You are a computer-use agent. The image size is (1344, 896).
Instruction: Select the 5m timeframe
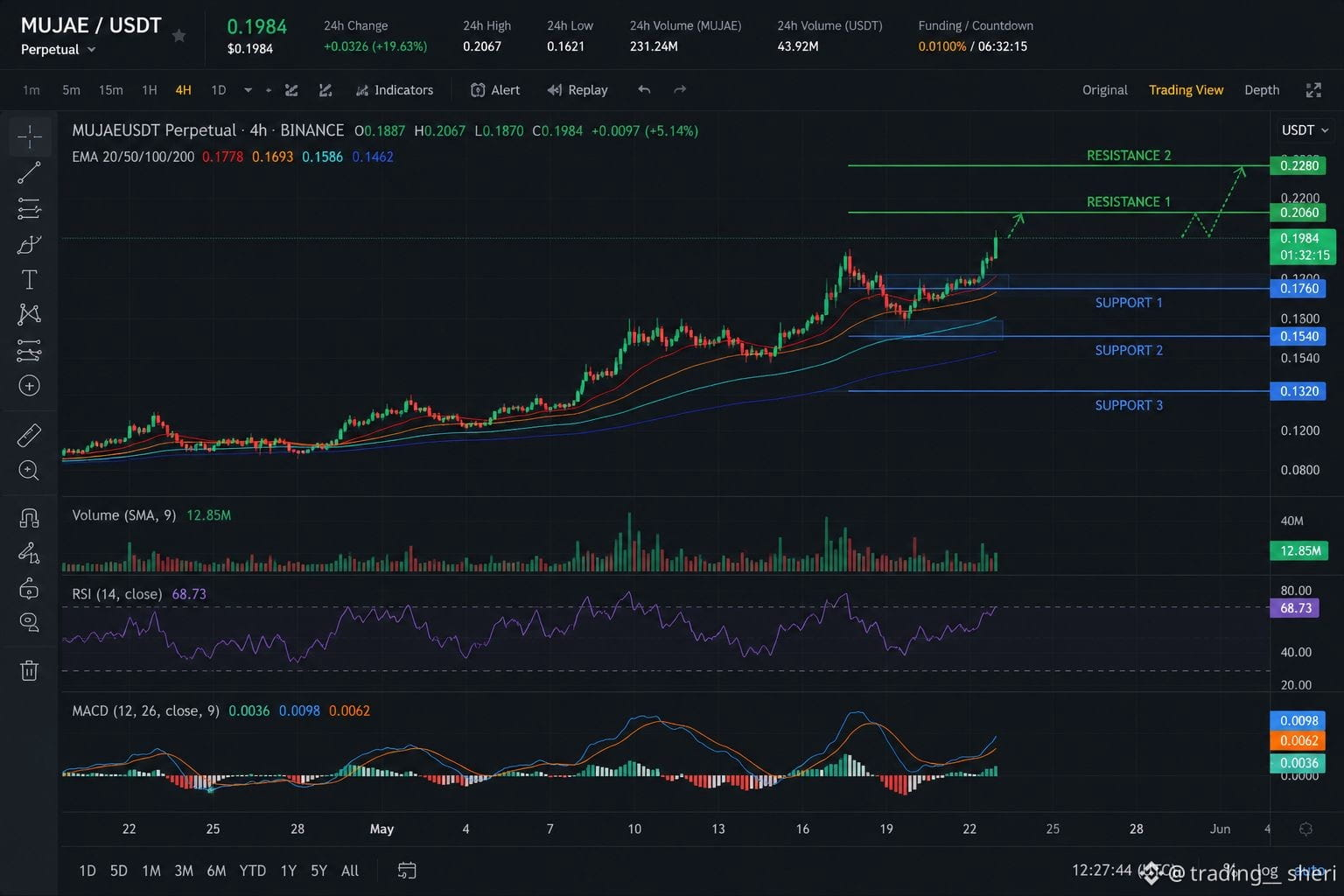71,90
